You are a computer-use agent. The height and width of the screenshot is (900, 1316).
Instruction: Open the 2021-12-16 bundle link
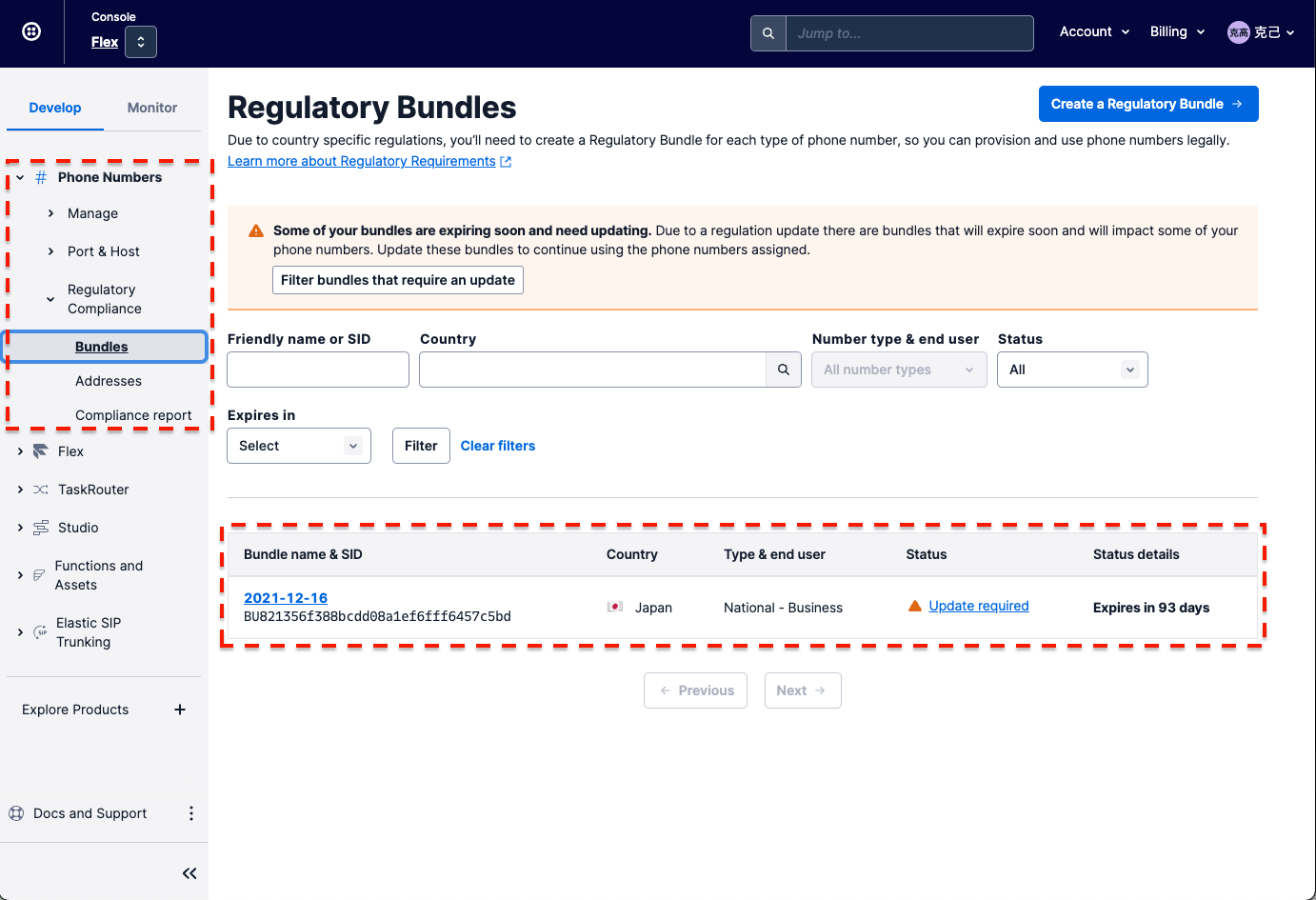[286, 598]
